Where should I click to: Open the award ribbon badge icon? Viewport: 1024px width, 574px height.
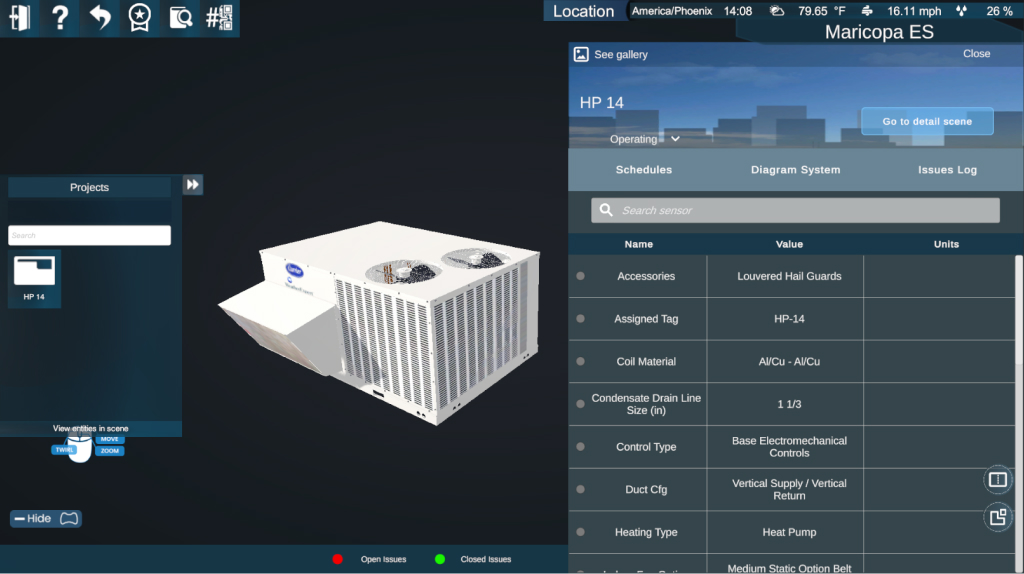[x=140, y=18]
